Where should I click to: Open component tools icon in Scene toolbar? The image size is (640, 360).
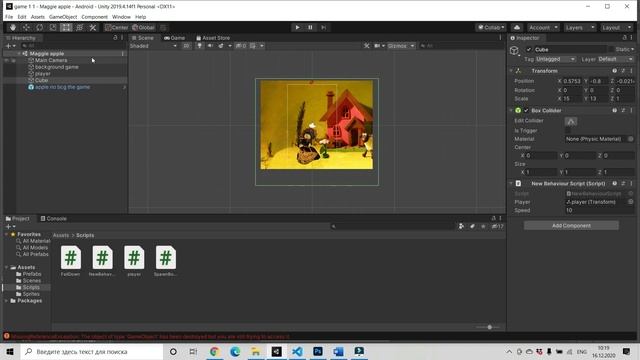click(367, 46)
